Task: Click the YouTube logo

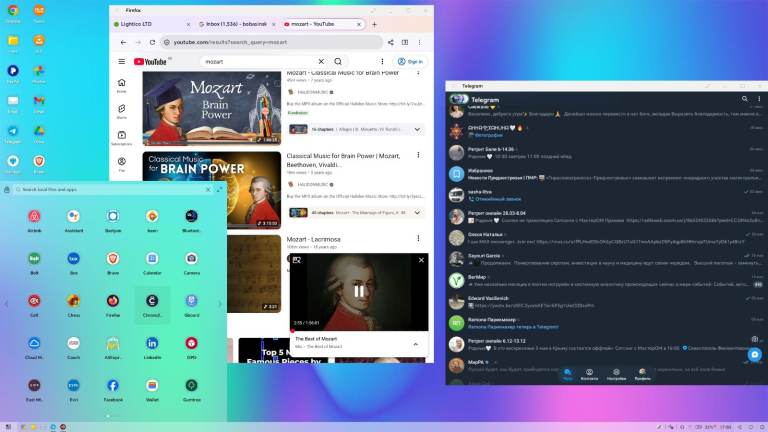Action: pos(150,62)
